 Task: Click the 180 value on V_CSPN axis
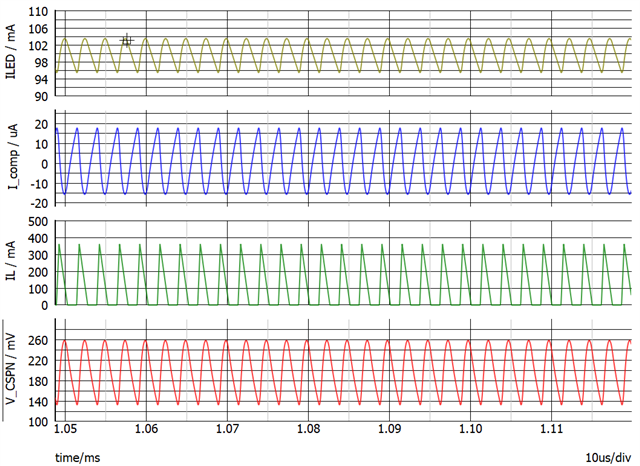38,382
